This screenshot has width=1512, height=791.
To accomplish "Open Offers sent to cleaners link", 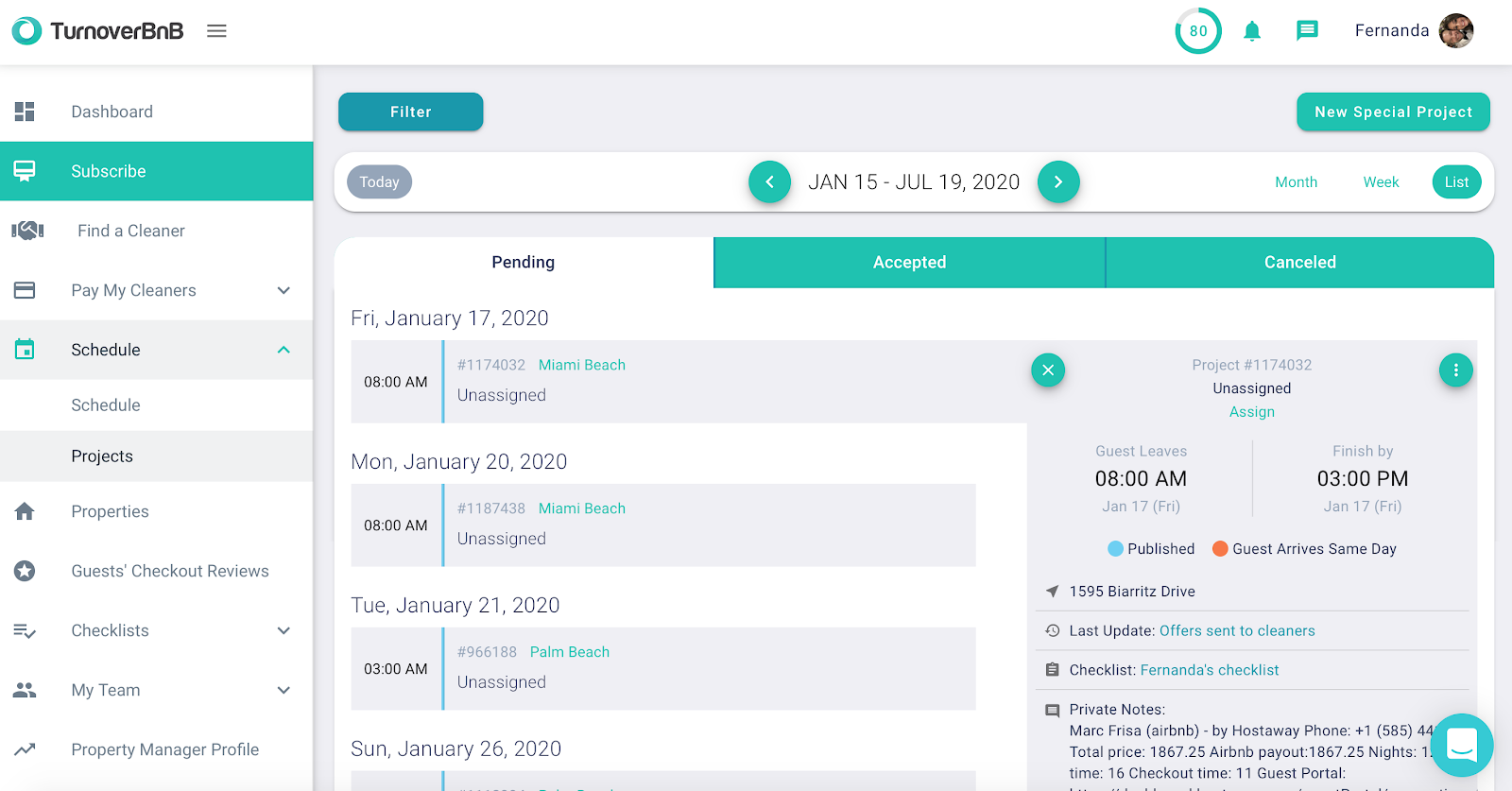I will pyautogui.click(x=1237, y=630).
